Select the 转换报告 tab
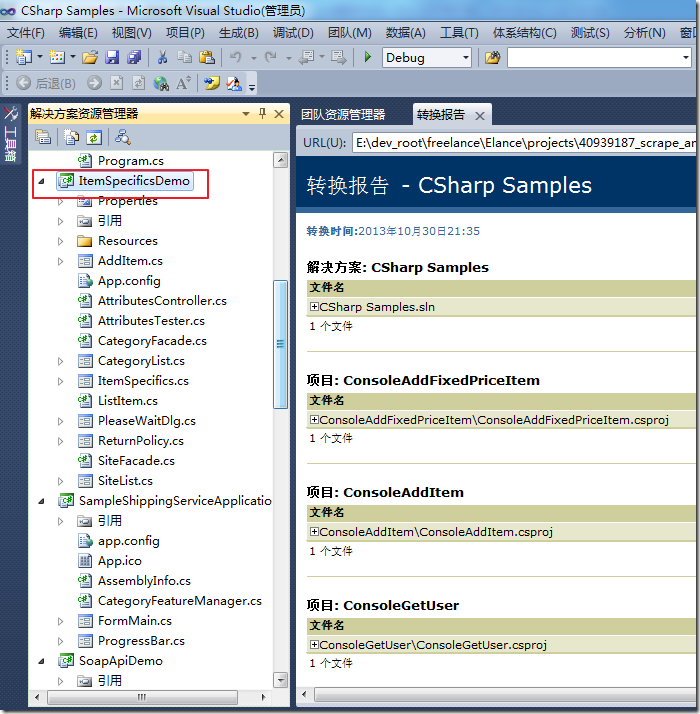This screenshot has height=714, width=700. [x=440, y=114]
